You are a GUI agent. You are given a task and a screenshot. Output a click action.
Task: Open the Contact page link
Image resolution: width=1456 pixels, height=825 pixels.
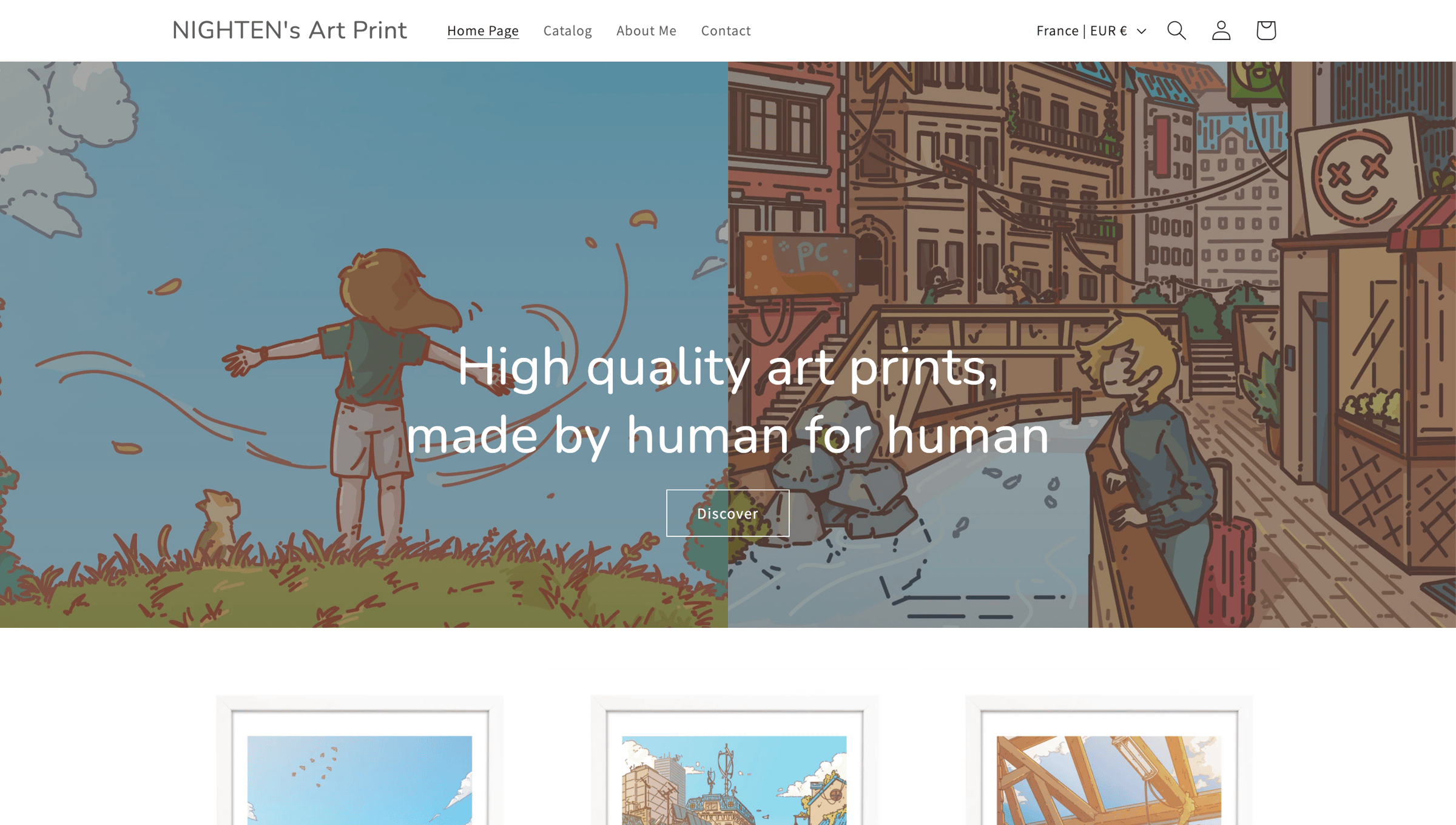[726, 30]
